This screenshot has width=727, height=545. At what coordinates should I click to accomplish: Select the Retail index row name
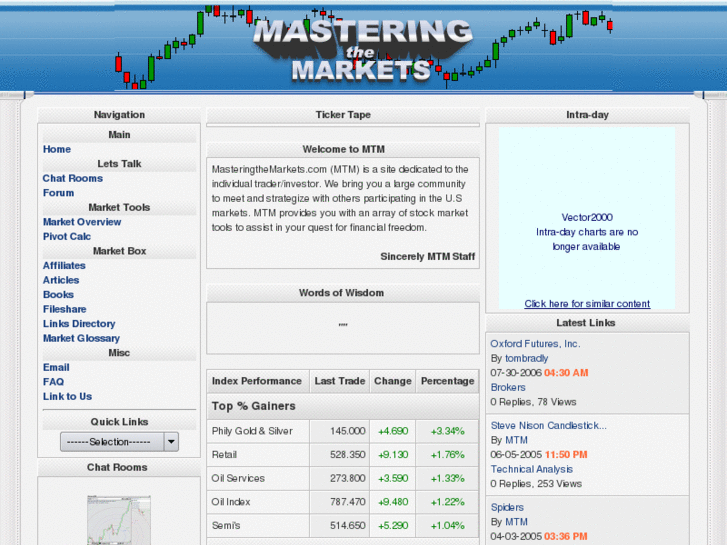224,455
